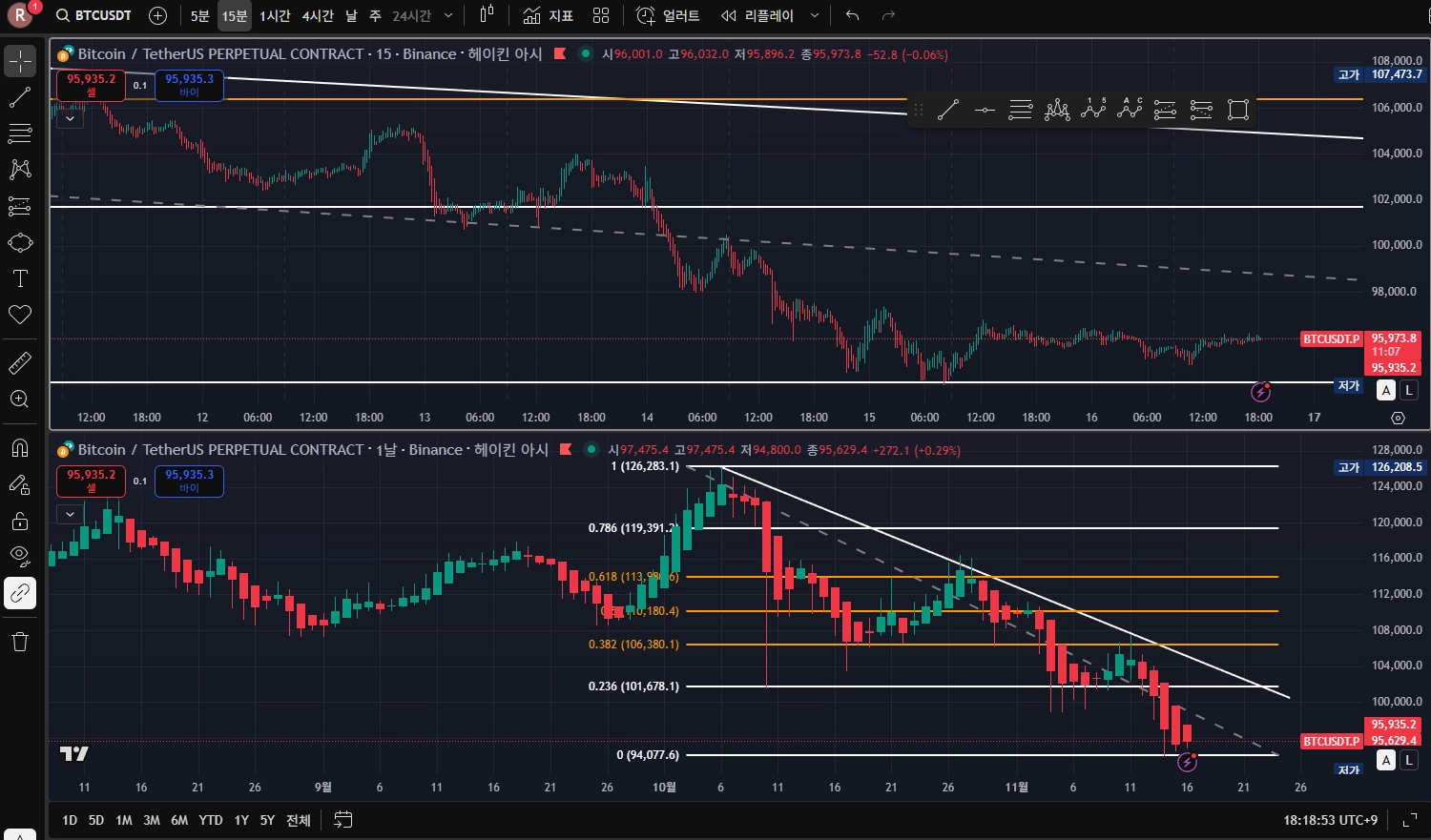
Task: Switch to the 날 daily interval
Action: tap(352, 15)
